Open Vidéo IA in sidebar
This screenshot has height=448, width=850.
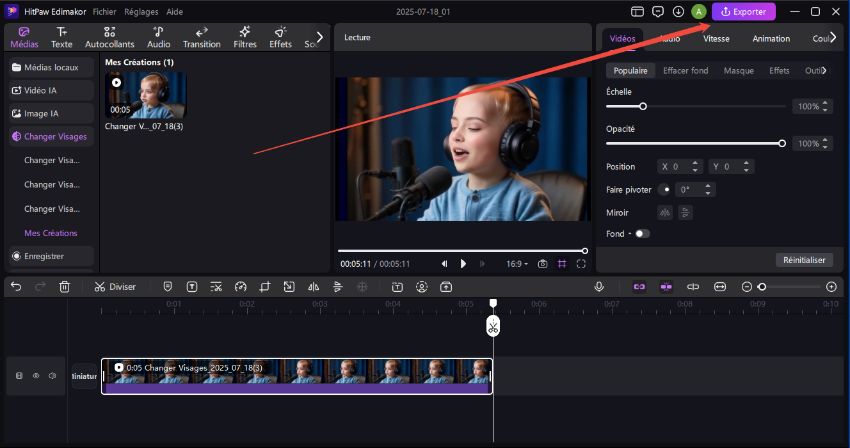click(51, 90)
